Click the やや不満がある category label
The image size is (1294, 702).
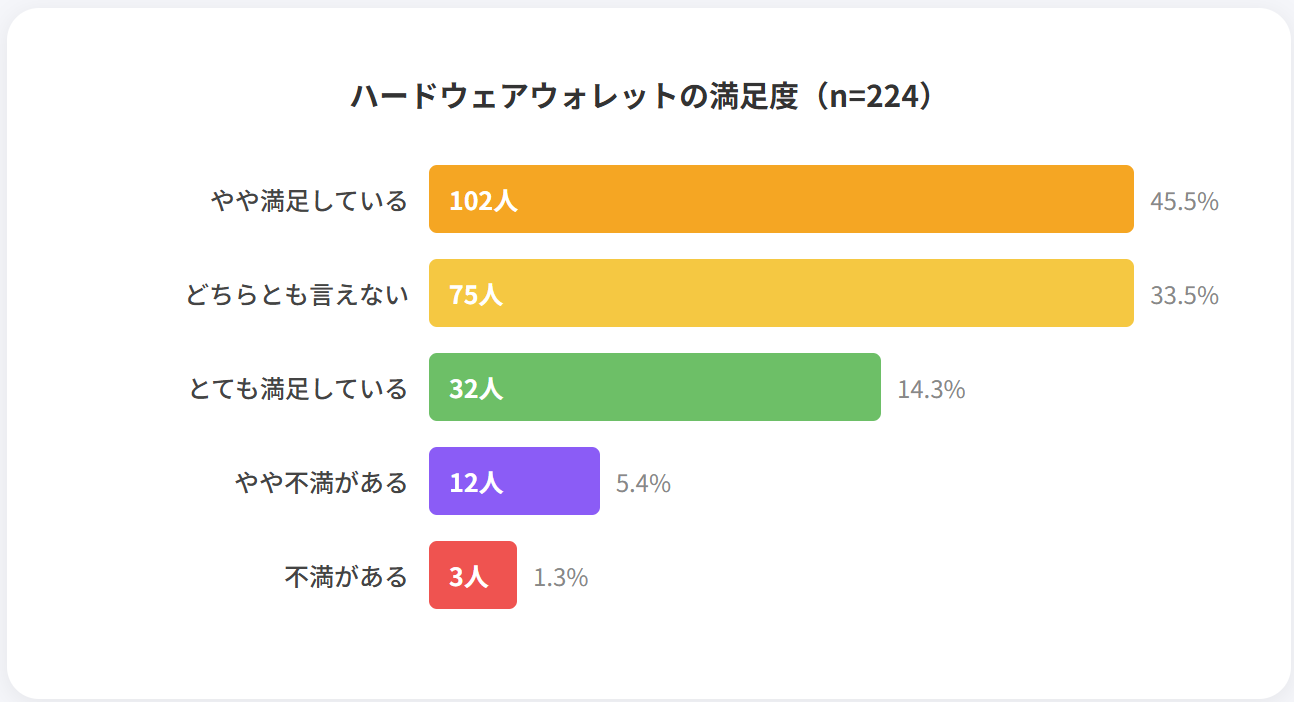coord(321,483)
